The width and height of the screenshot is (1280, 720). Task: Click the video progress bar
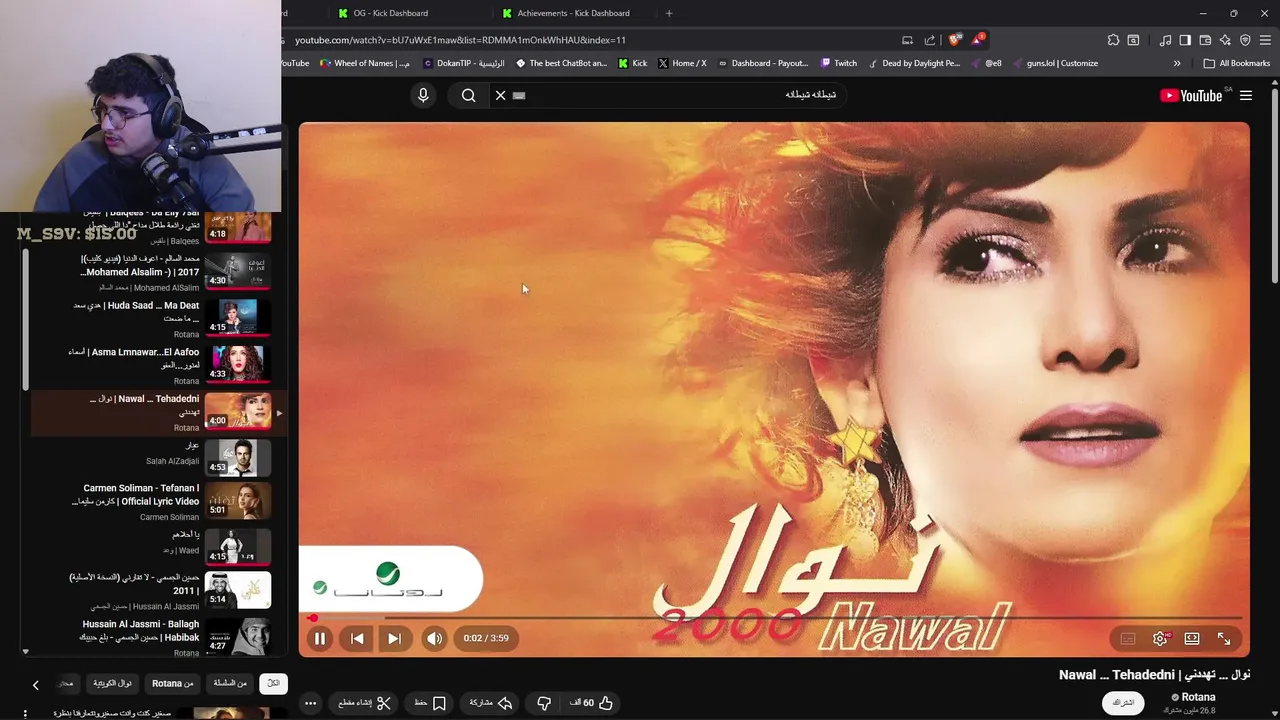point(775,618)
